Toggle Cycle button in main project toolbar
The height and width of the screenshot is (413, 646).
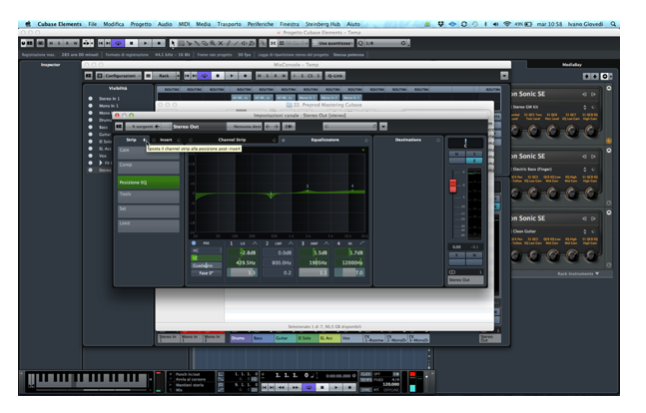click(x=118, y=43)
